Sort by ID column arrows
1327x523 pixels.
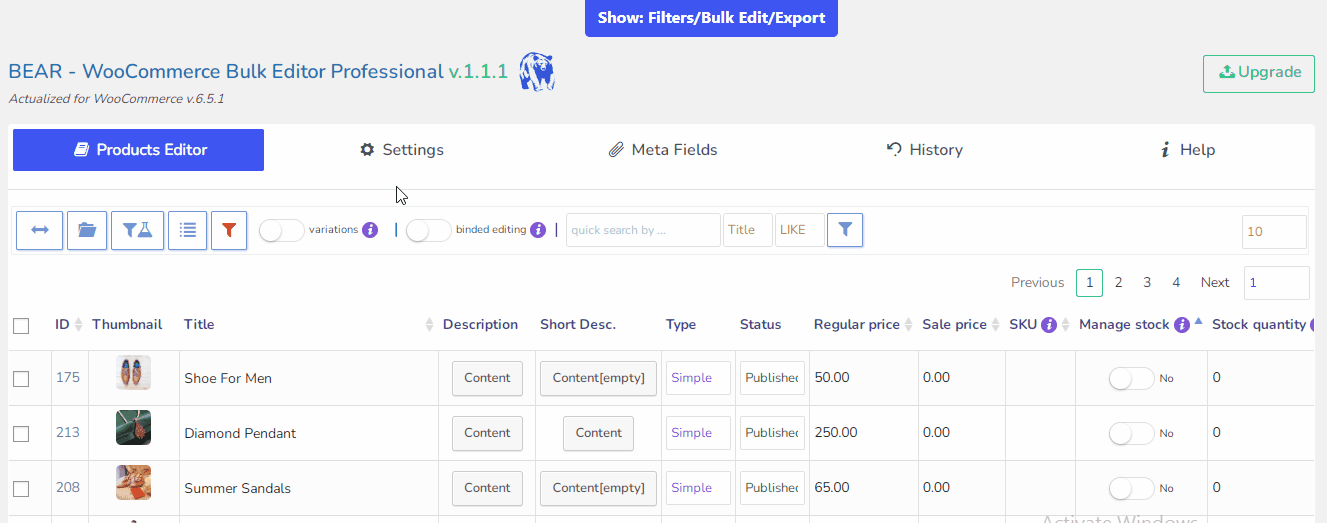(x=78, y=325)
